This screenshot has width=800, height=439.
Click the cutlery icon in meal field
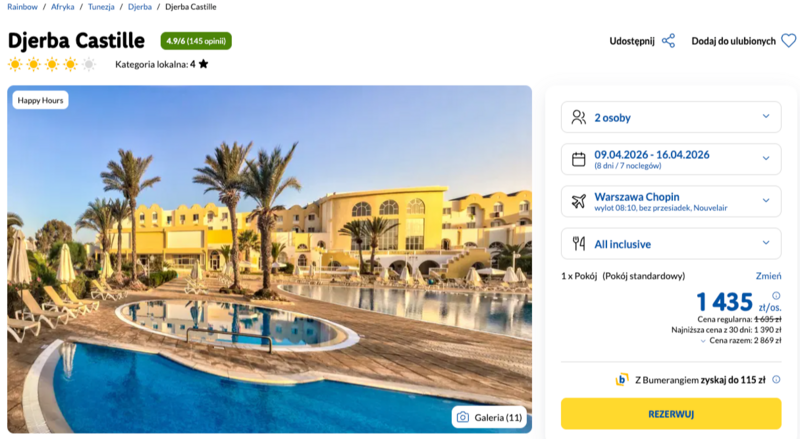pos(579,243)
